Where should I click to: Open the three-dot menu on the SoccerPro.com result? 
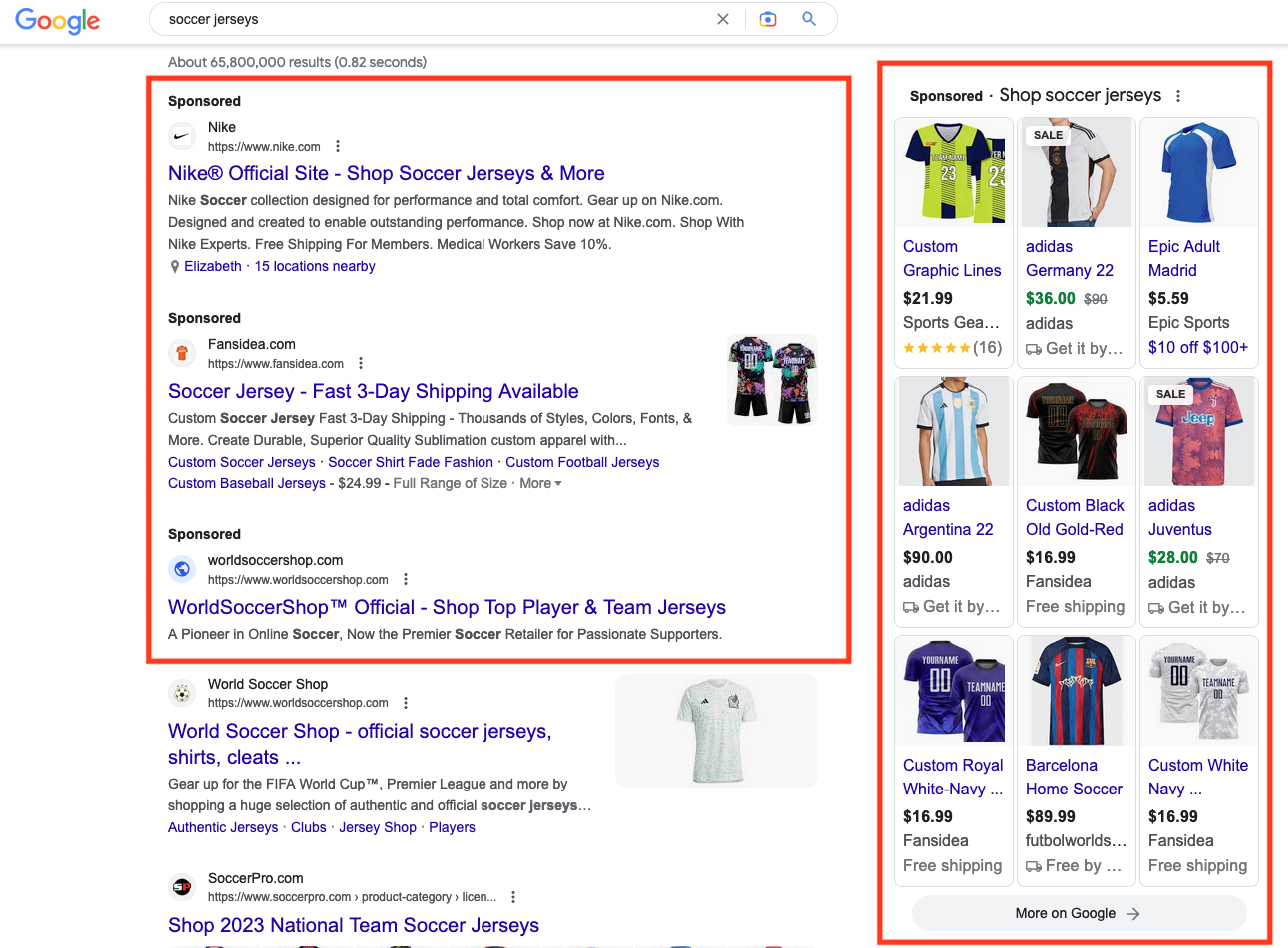tap(512, 896)
